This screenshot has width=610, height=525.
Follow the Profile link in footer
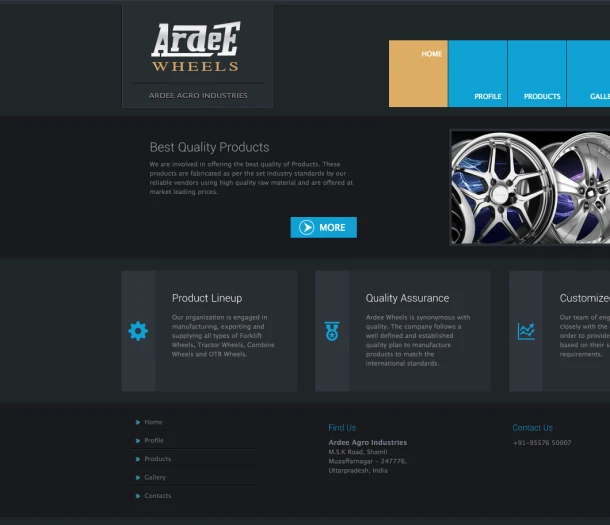point(154,441)
